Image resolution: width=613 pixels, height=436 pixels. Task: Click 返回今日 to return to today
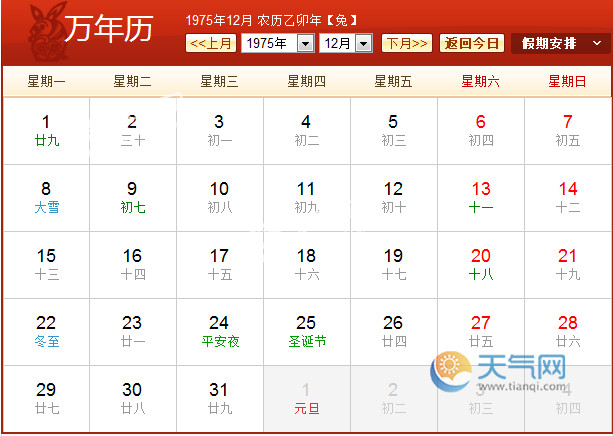click(472, 43)
